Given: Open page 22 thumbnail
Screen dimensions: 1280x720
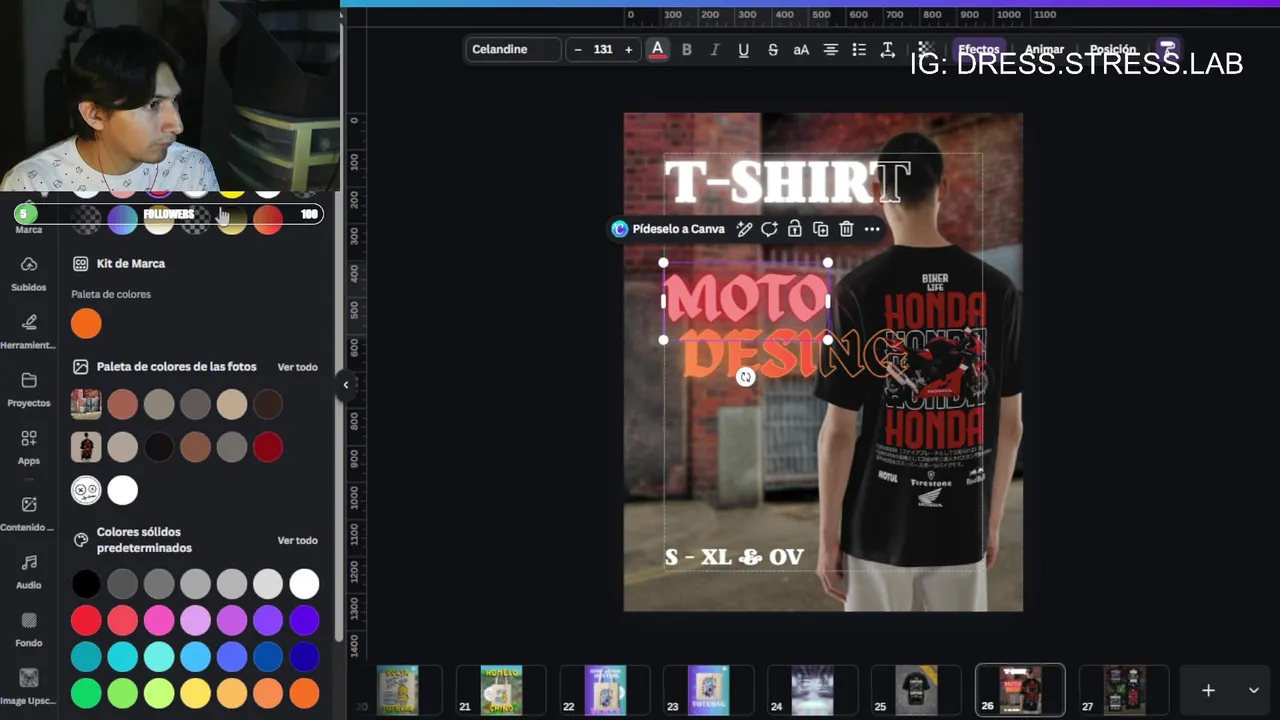Looking at the screenshot, I should (605, 691).
